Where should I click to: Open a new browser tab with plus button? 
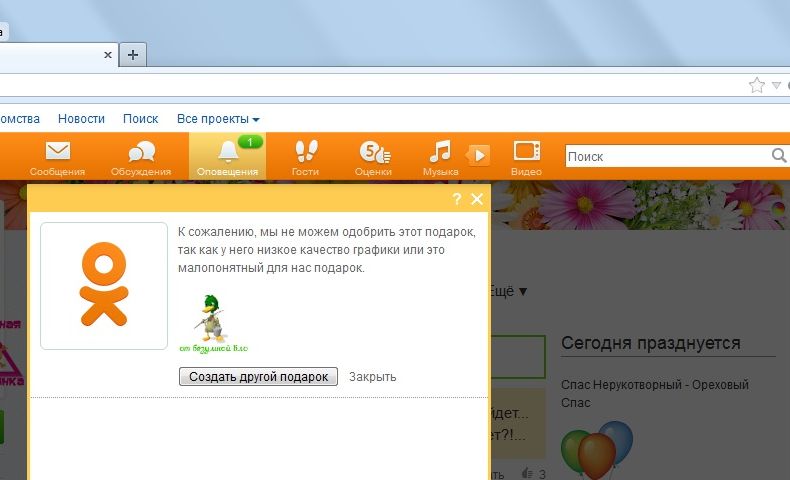[x=133, y=54]
